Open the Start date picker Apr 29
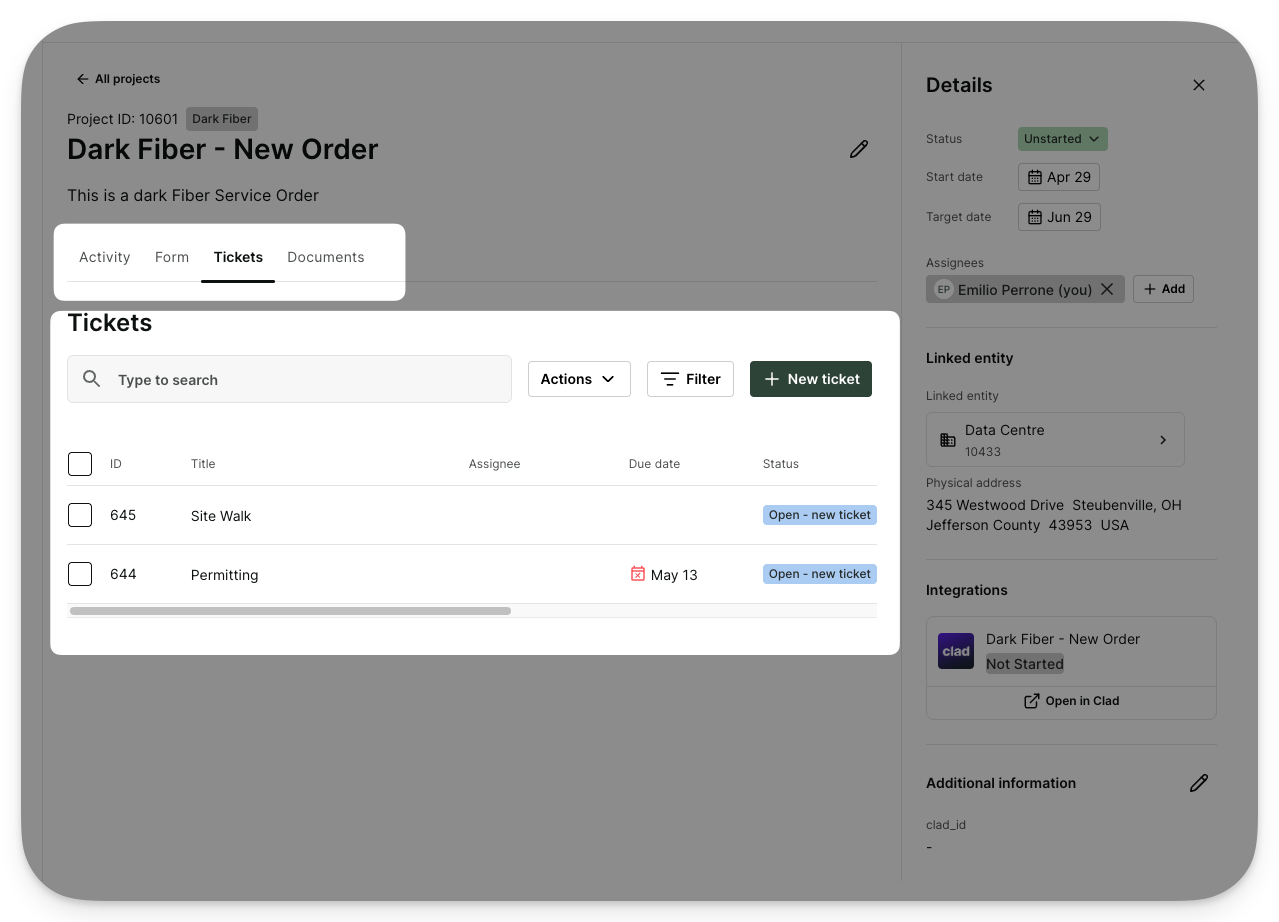The width and height of the screenshot is (1279, 922). (1059, 177)
